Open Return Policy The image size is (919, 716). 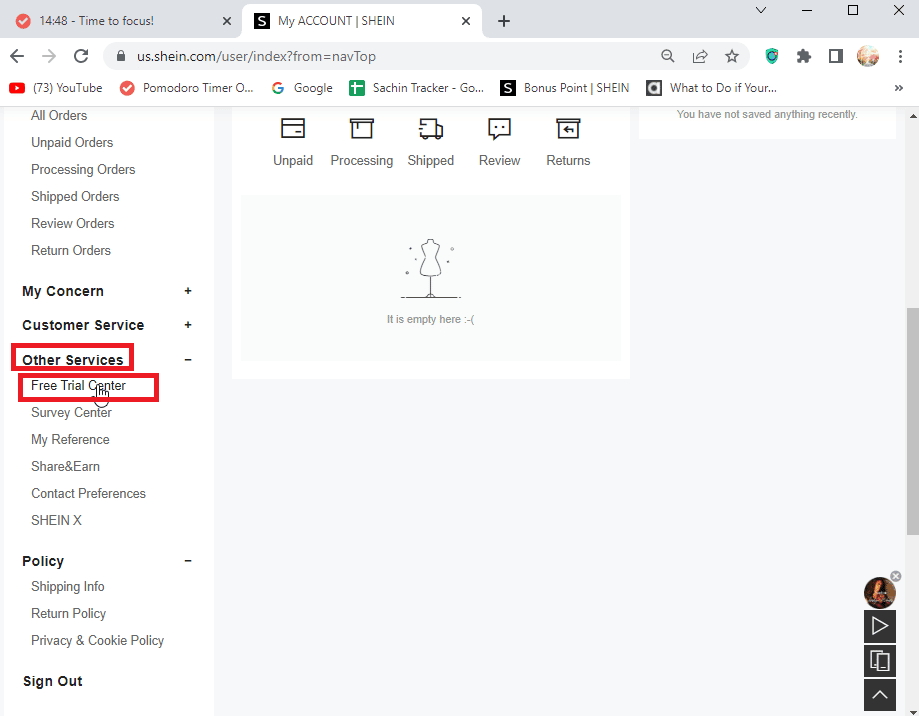pyautogui.click(x=69, y=613)
